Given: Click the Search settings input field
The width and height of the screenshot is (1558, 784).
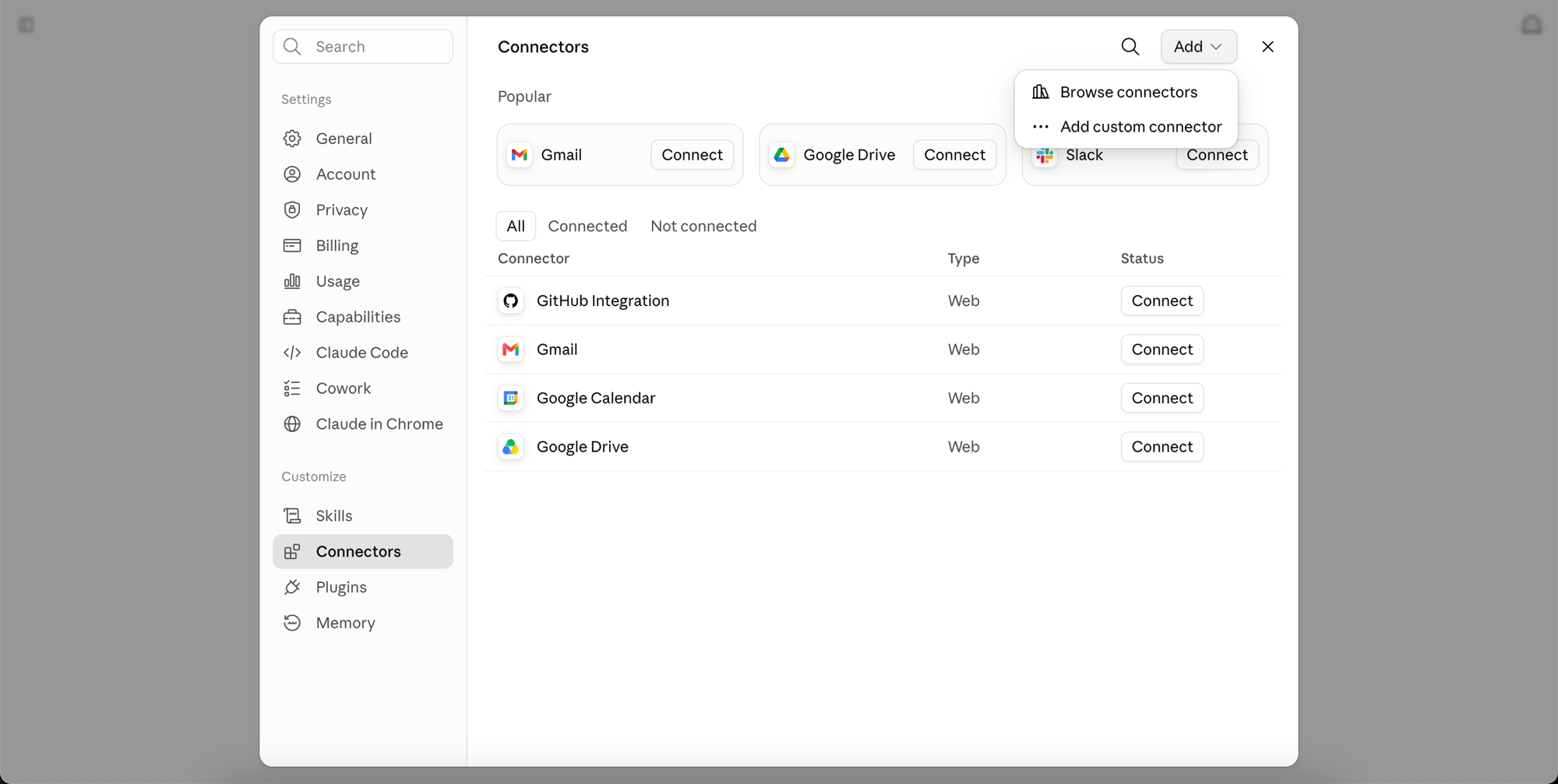Looking at the screenshot, I should [x=363, y=47].
